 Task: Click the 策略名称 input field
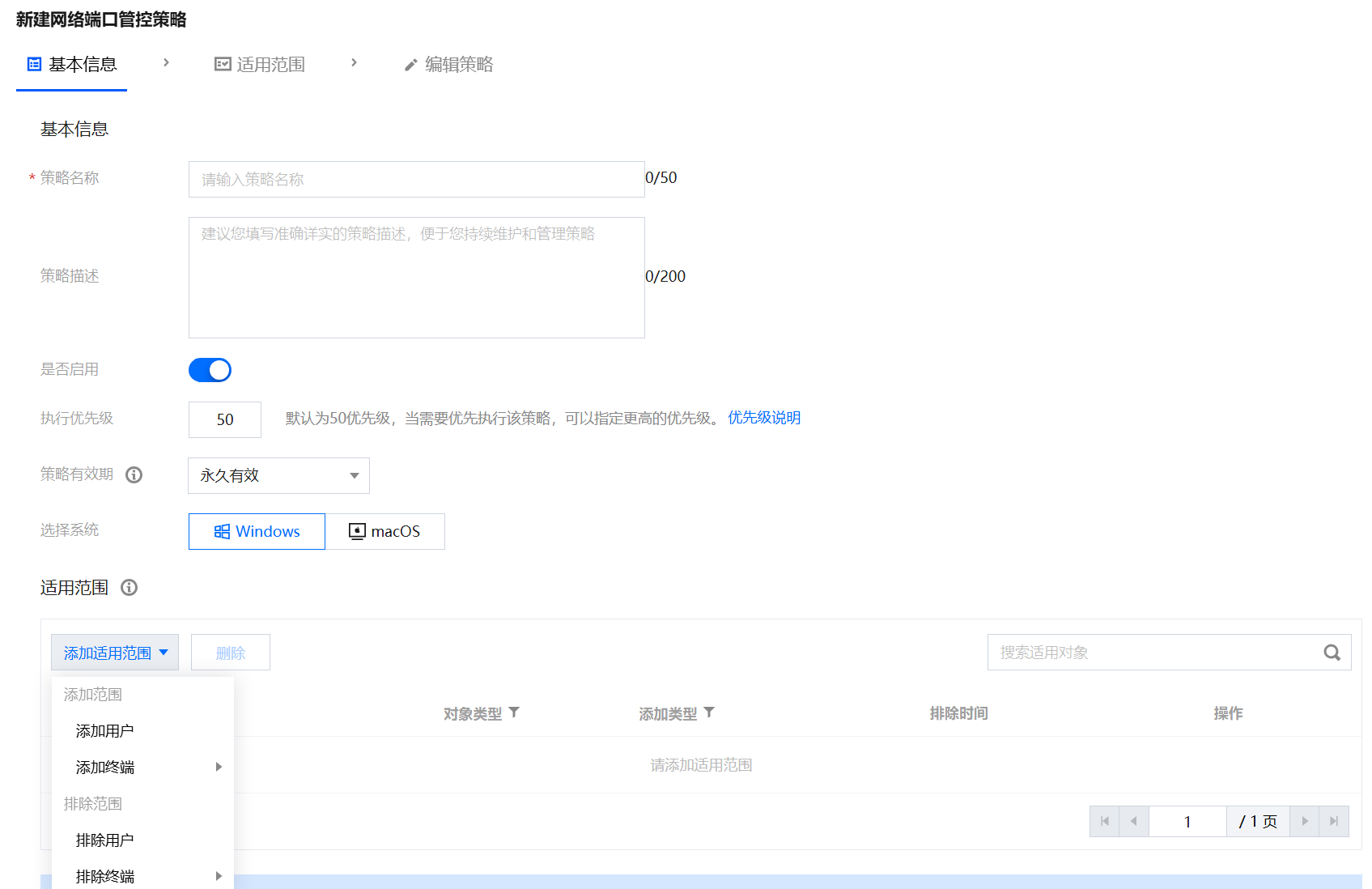click(416, 179)
